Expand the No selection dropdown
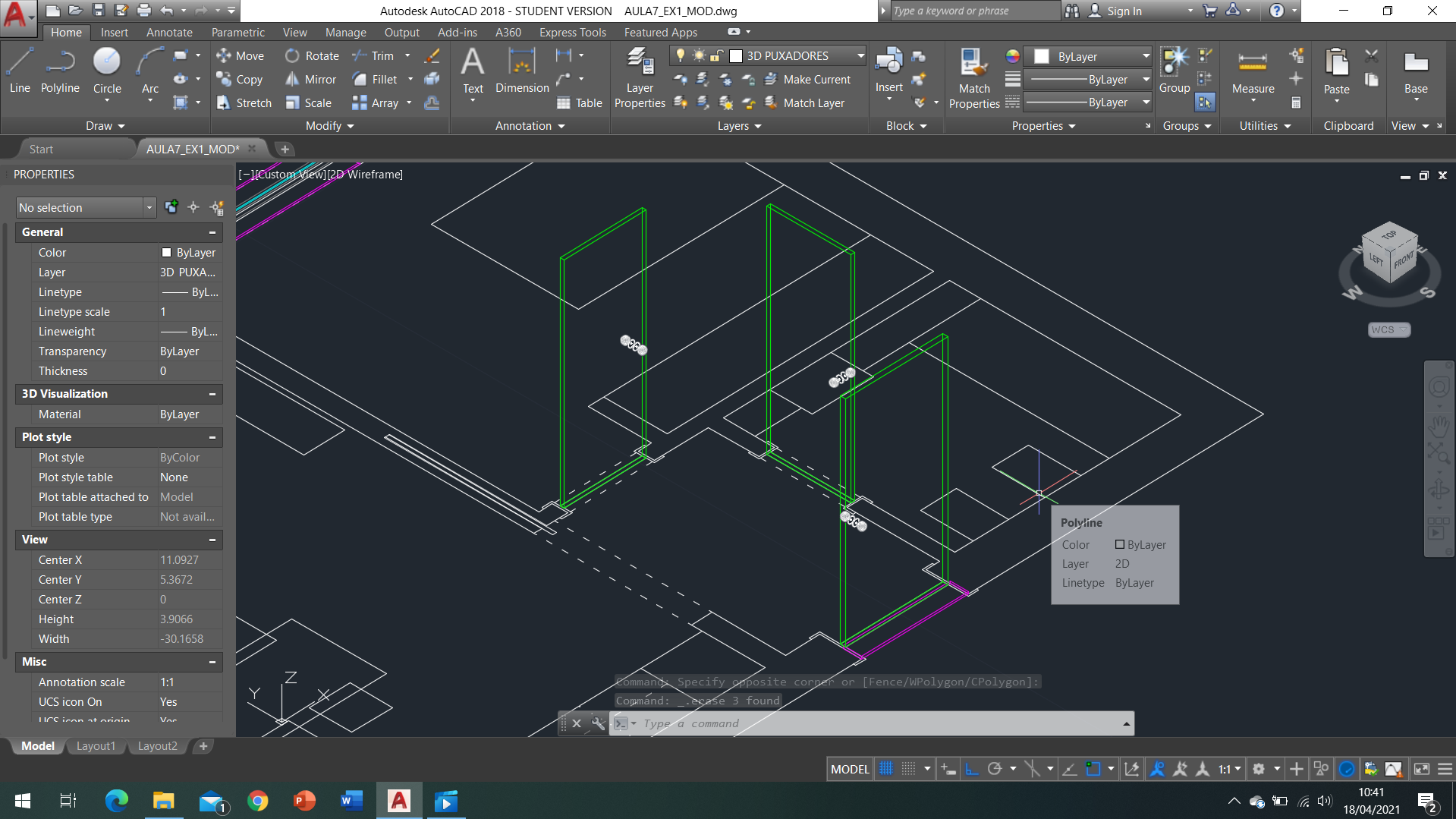1456x819 pixels. (x=149, y=207)
